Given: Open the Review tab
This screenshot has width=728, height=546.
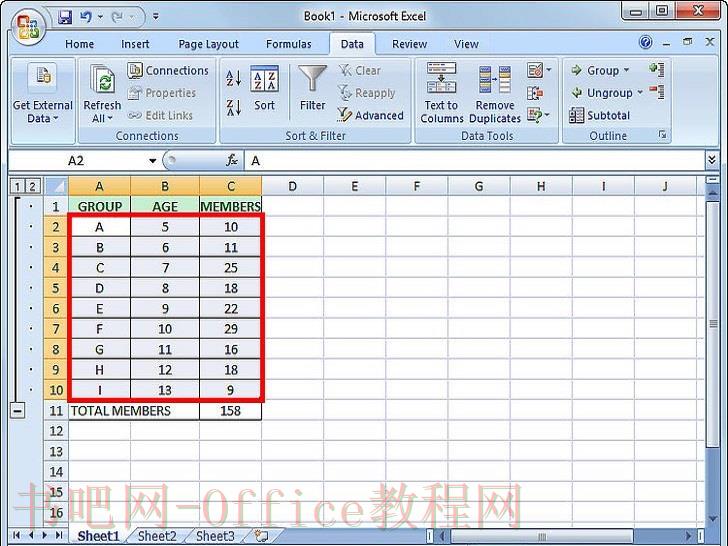Looking at the screenshot, I should tap(409, 44).
